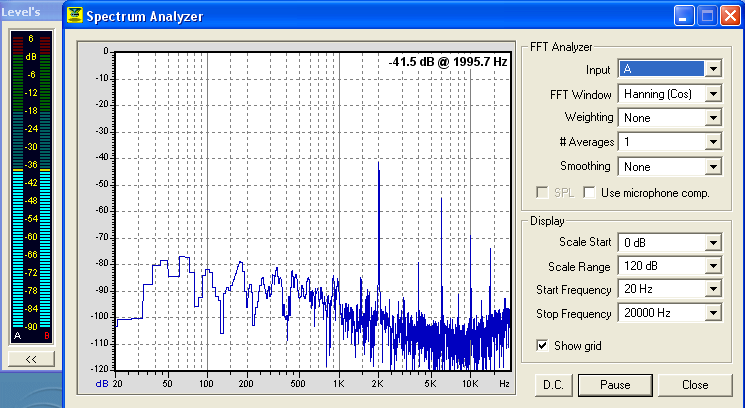The width and height of the screenshot is (745, 408).
Task: Click the -41.5 dB @ 1995.7 Hz readout
Action: pyautogui.click(x=448, y=62)
